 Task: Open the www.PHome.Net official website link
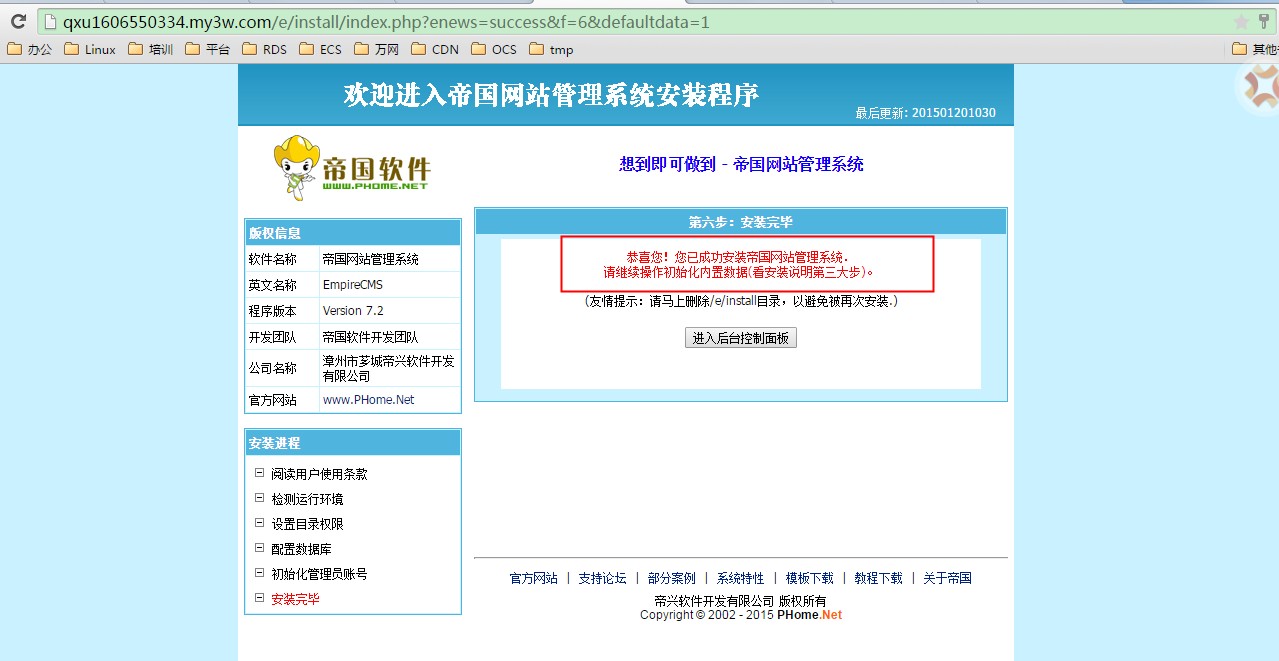coord(368,400)
